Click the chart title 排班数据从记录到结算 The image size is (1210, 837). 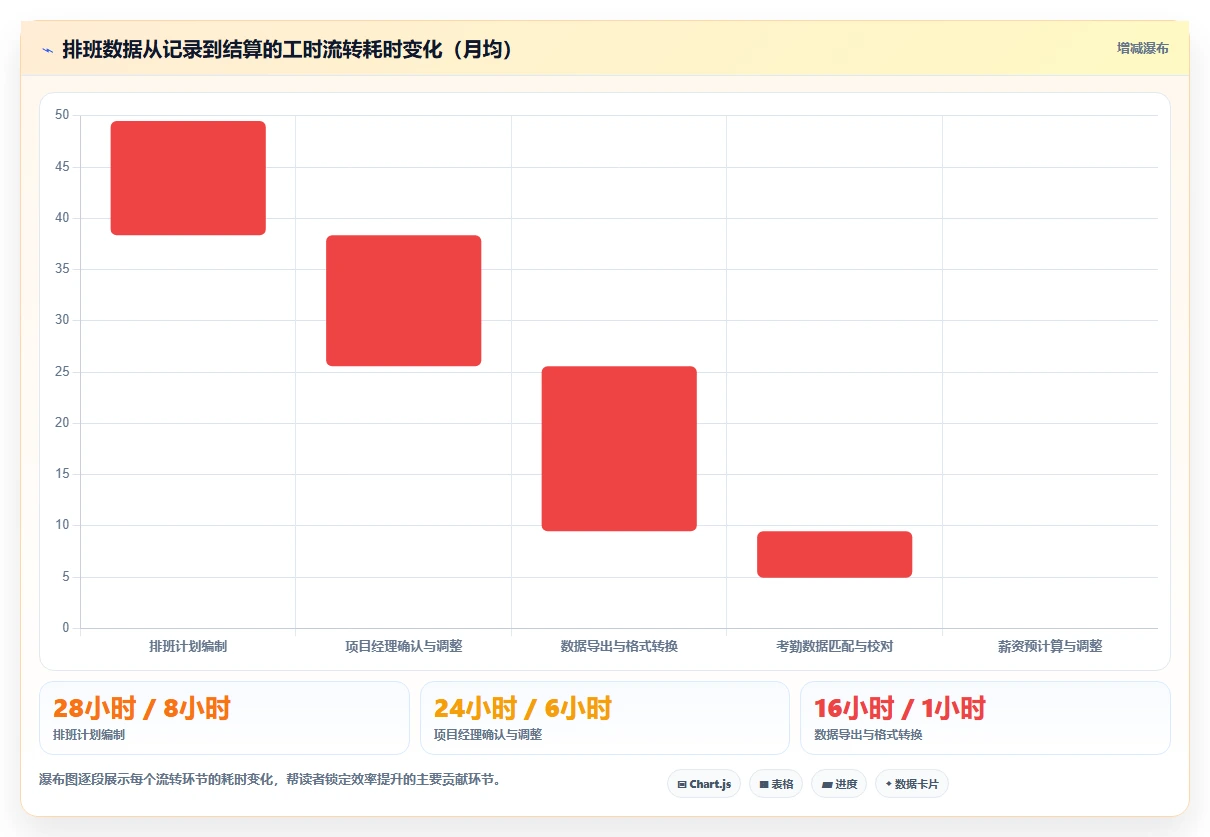point(287,49)
